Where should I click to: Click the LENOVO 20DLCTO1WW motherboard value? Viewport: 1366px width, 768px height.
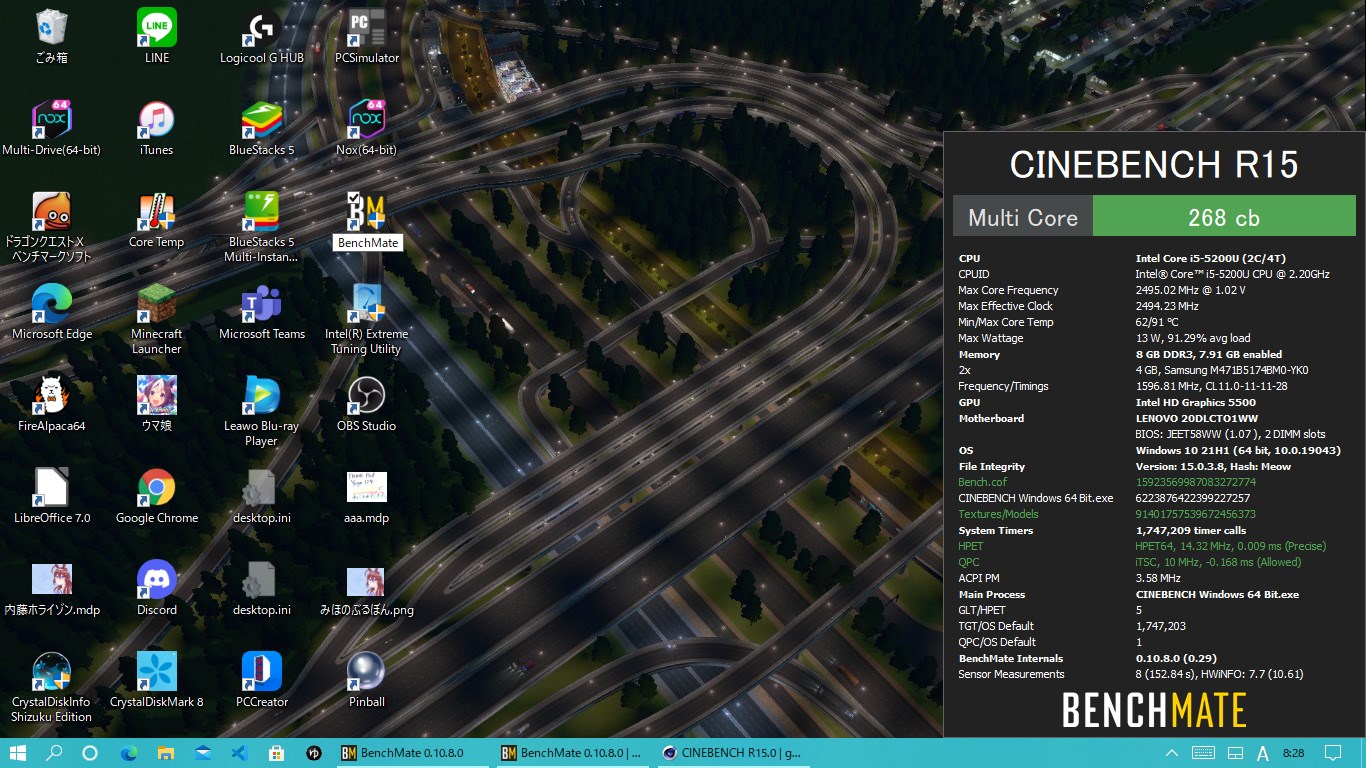(1197, 418)
